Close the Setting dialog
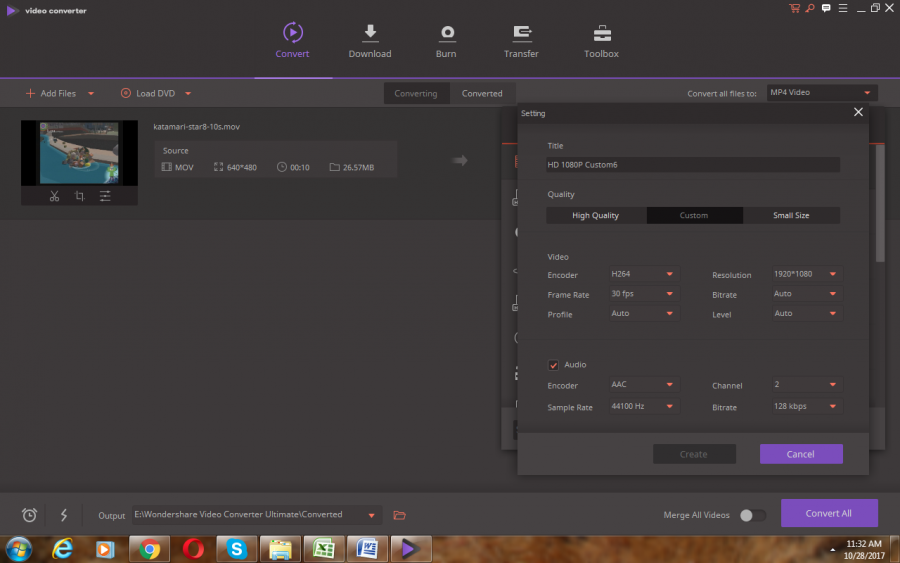Image resolution: width=900 pixels, height=563 pixels. (x=858, y=112)
